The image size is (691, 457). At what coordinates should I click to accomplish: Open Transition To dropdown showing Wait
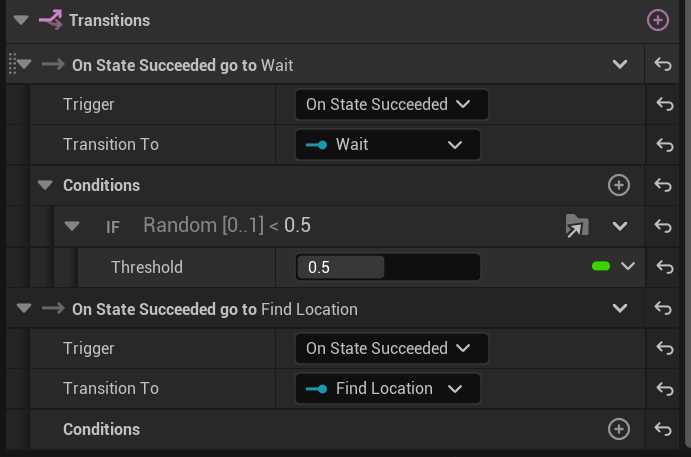388,145
